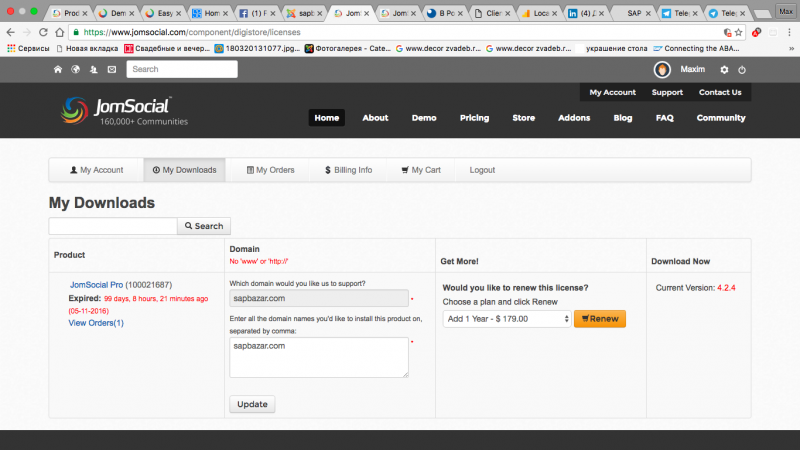Open the settings gear icon next to Maxim
This screenshot has height=450, width=800.
[724, 69]
